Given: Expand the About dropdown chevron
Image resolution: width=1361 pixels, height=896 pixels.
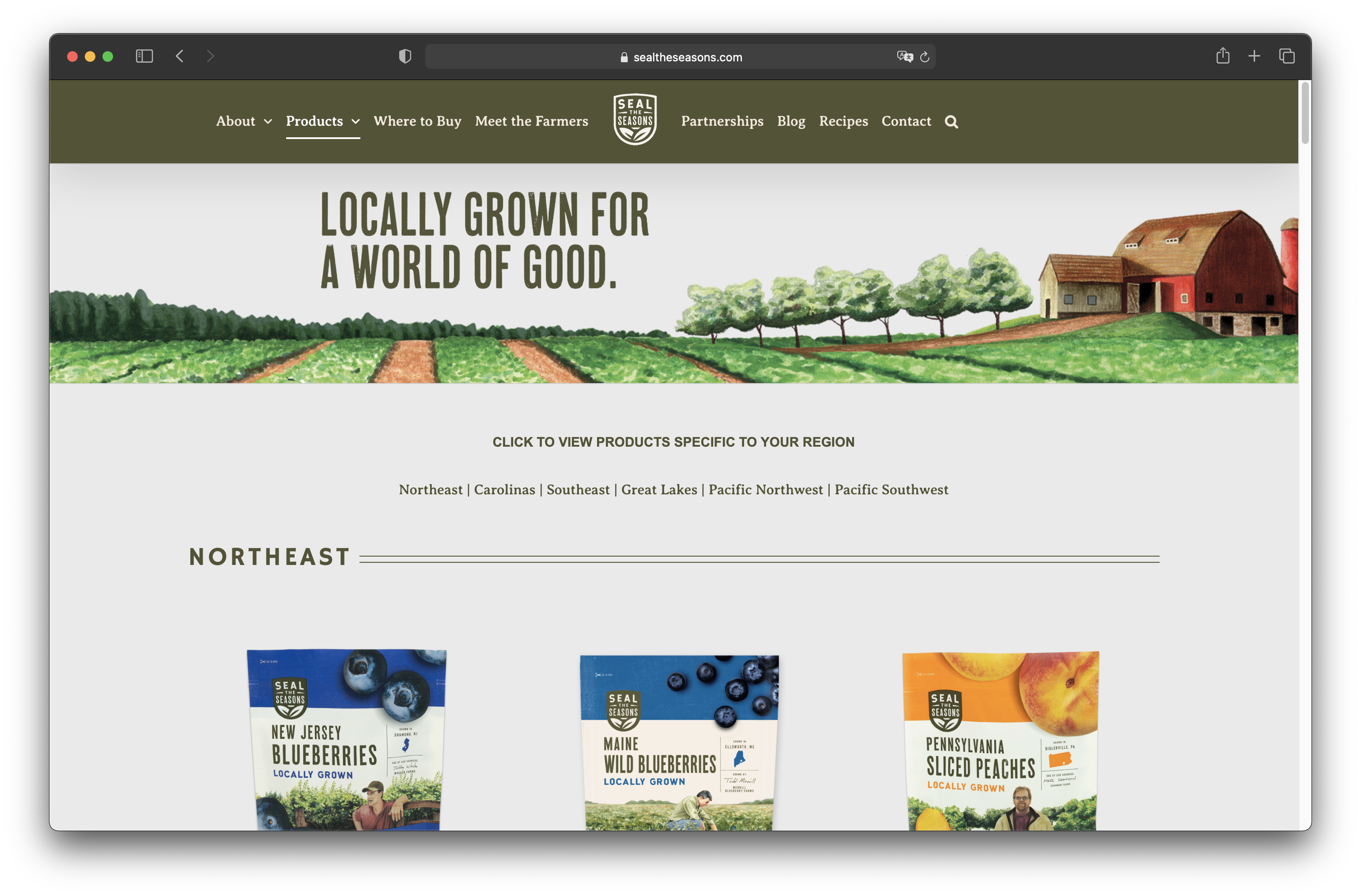Looking at the screenshot, I should pyautogui.click(x=268, y=122).
